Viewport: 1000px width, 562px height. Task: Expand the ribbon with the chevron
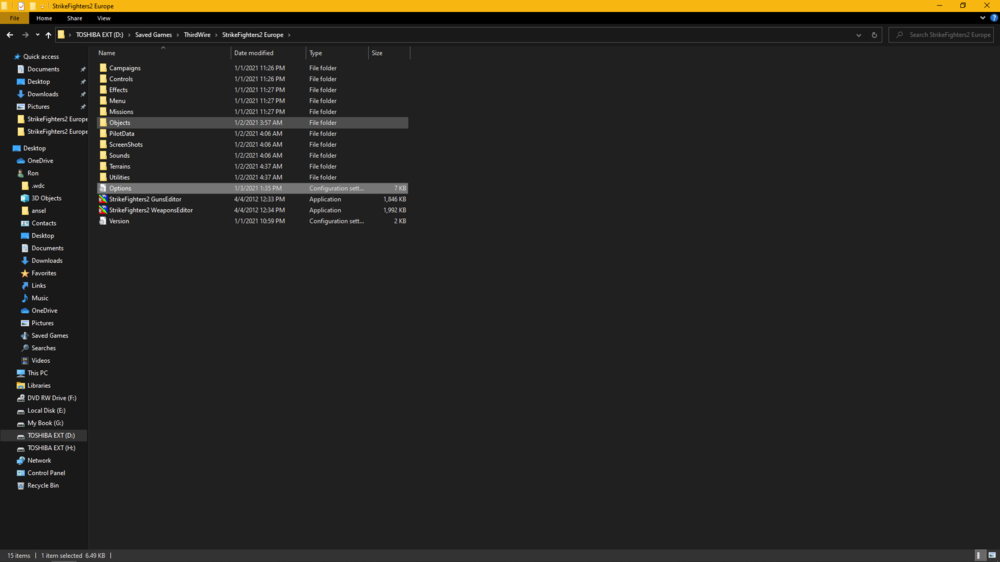[x=983, y=18]
